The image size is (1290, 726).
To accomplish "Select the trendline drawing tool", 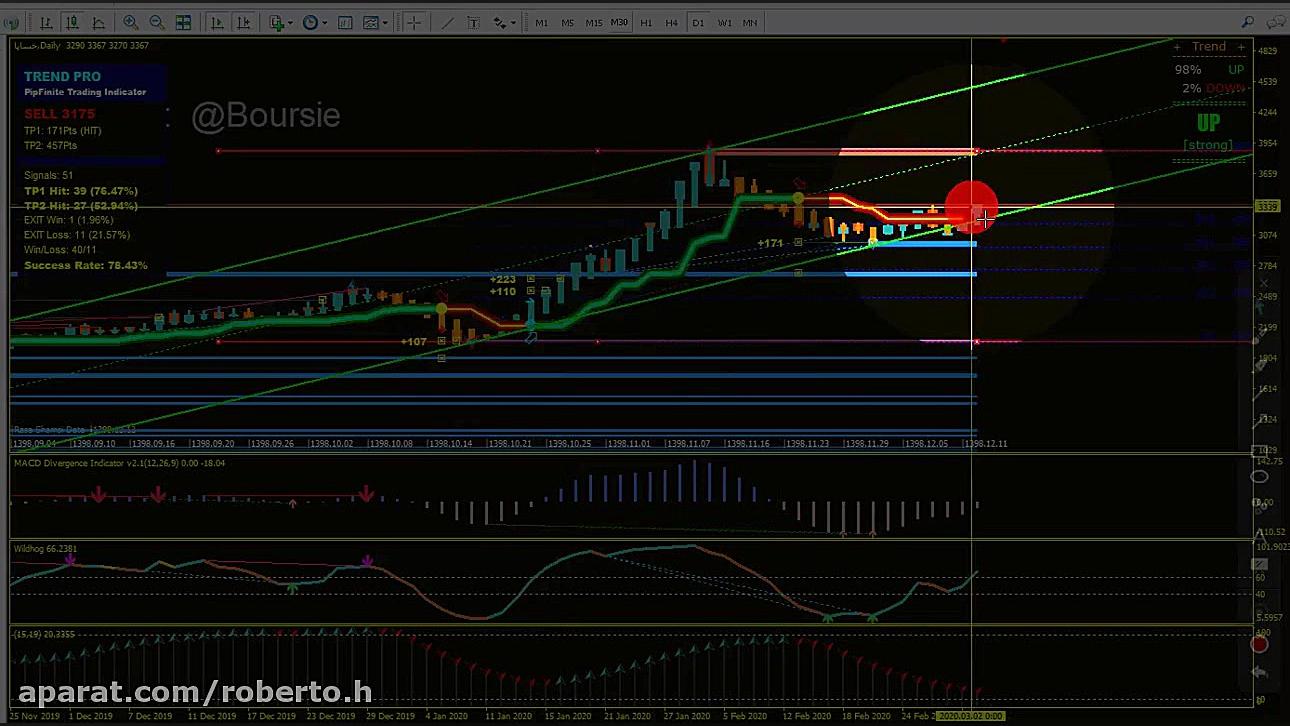I will pos(447,22).
